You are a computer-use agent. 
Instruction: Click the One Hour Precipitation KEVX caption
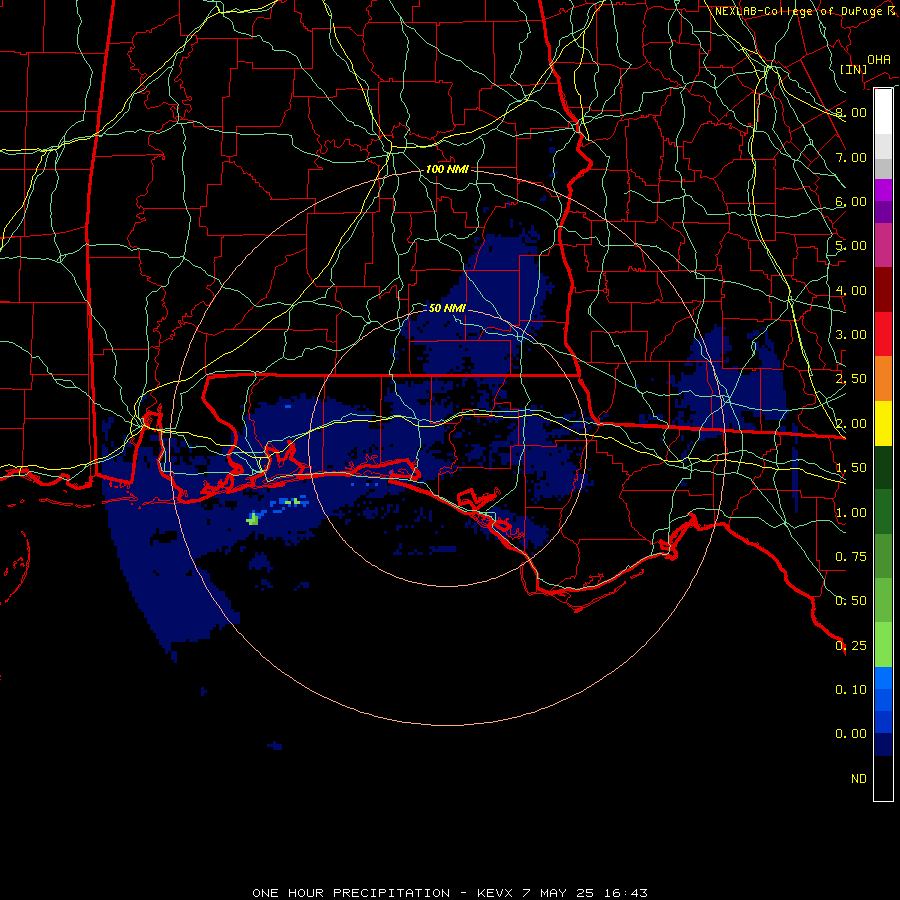[450, 893]
